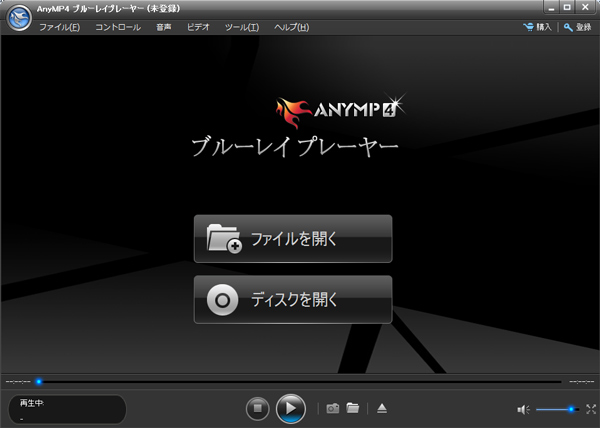This screenshot has height=428, width=600.
Task: Close the AnyMP4 player window
Action: [x=585, y=7]
